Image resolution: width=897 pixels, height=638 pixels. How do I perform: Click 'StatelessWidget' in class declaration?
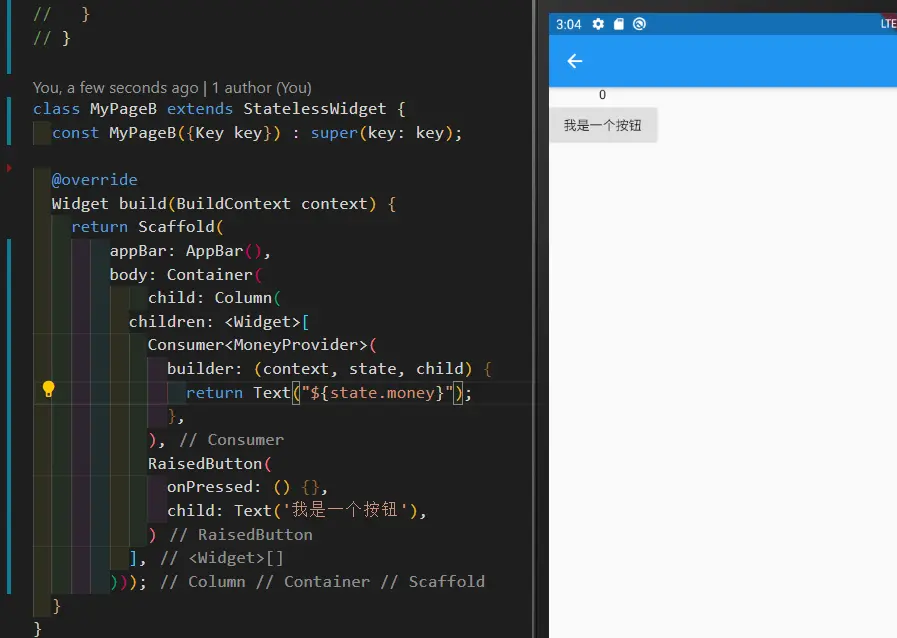tap(315, 109)
